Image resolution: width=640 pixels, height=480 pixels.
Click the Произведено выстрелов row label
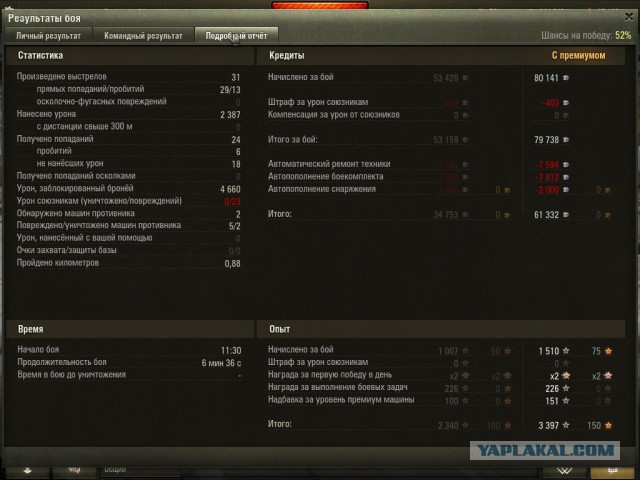(x=62, y=77)
